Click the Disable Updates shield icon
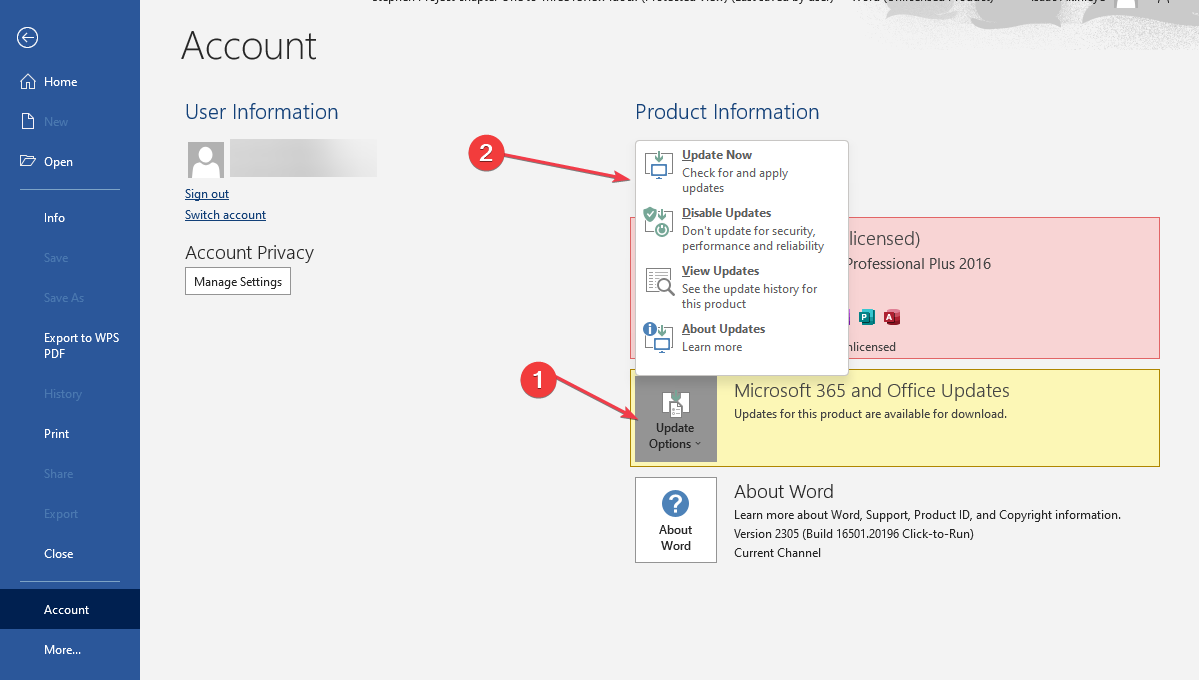This screenshot has height=680, width=1199. (x=658, y=223)
